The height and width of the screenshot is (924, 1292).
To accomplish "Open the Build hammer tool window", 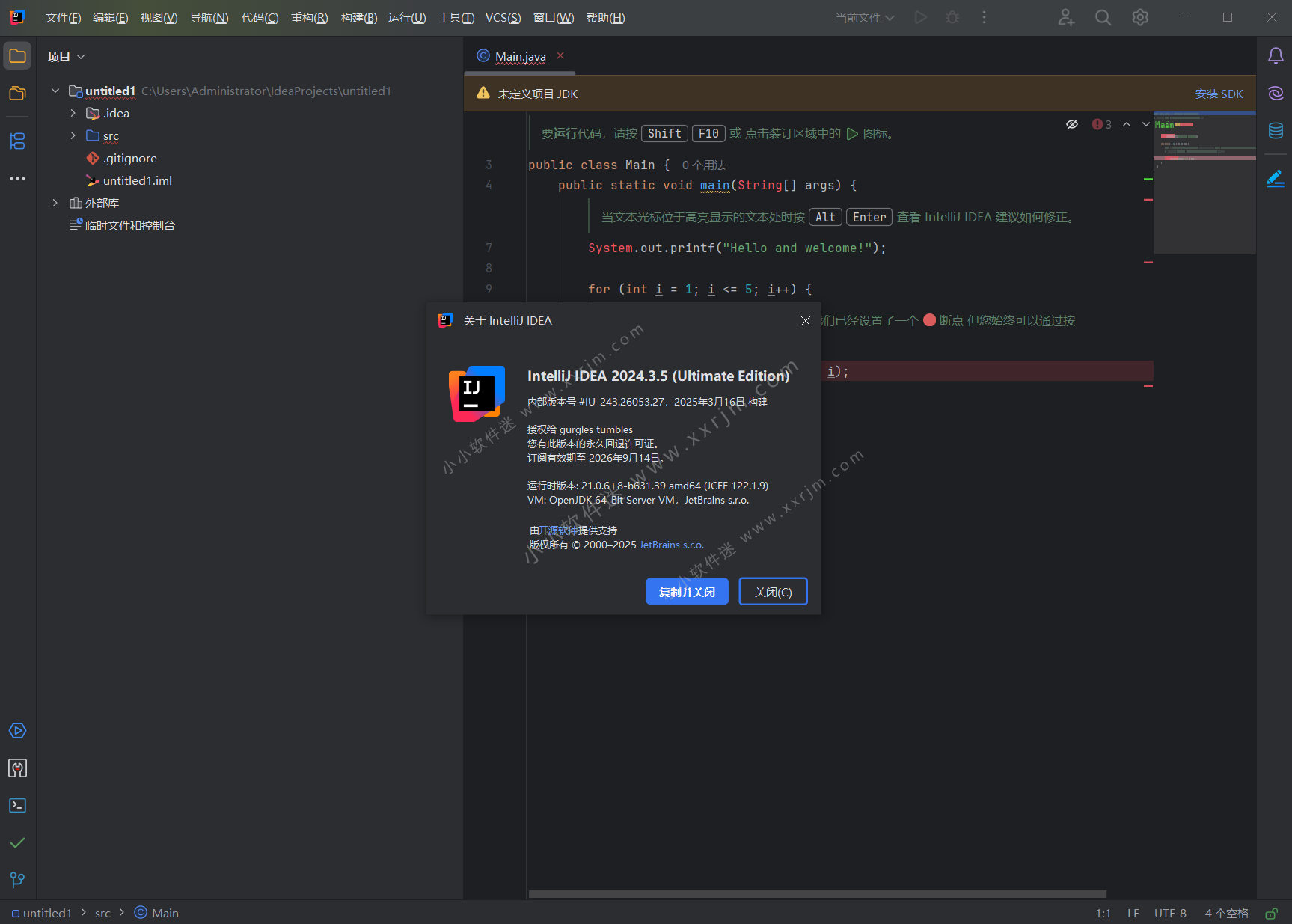I will click(x=17, y=768).
